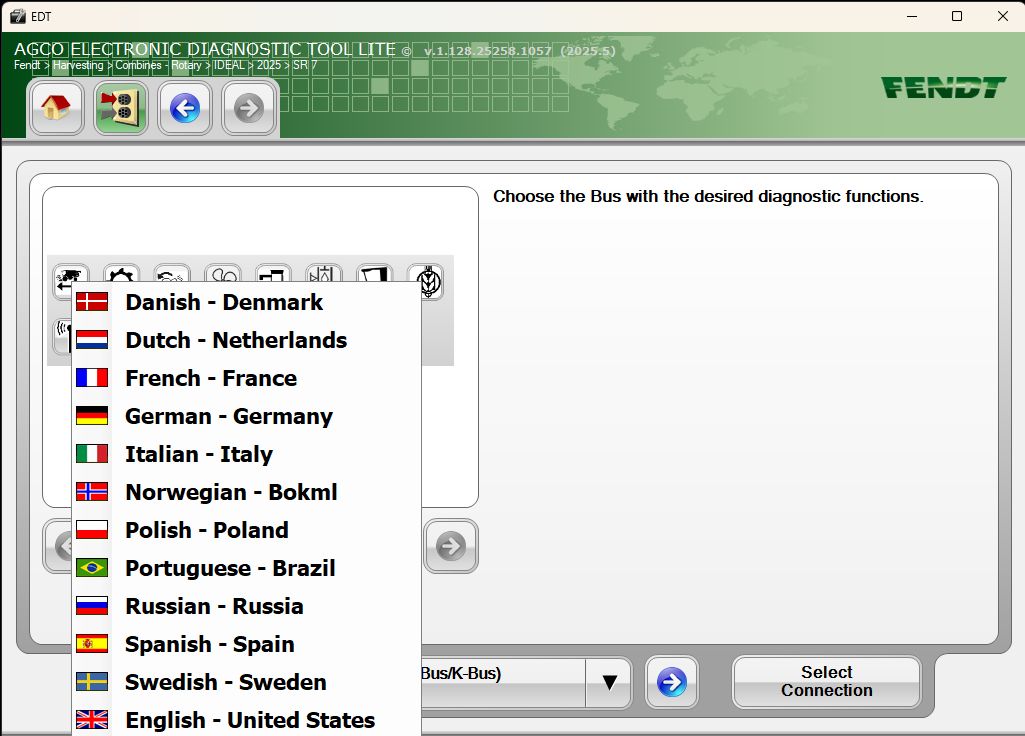Viewport: 1025px width, 736px height.
Task: Click the grey forward arrow in the toolbar
Action: point(248,108)
